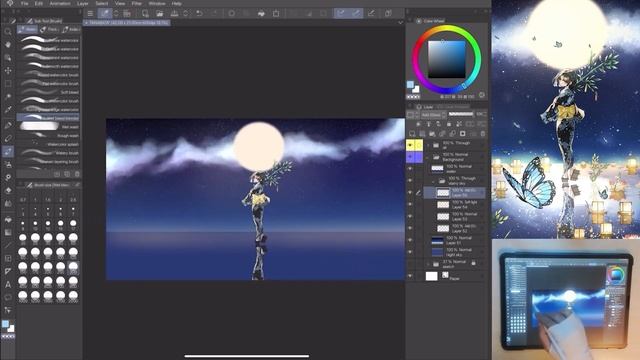Click the Save icon in command bar

pos(174,13)
